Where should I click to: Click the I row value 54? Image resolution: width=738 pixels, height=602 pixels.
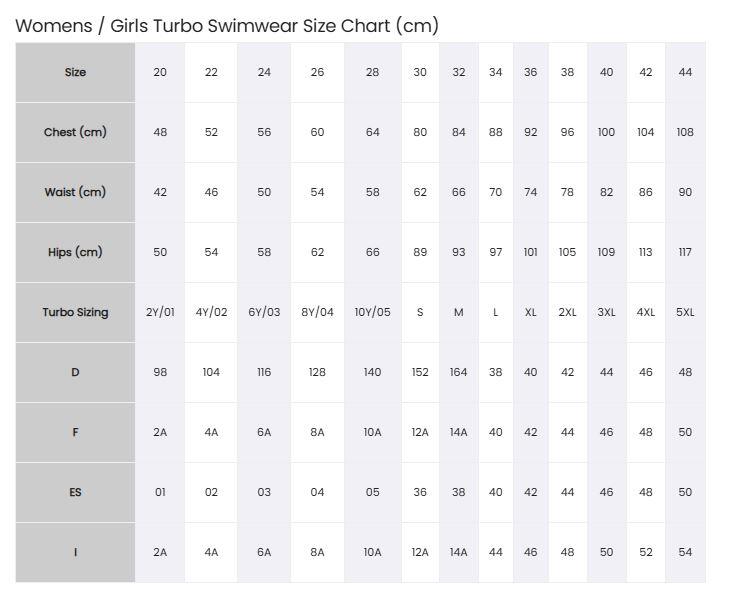click(685, 552)
